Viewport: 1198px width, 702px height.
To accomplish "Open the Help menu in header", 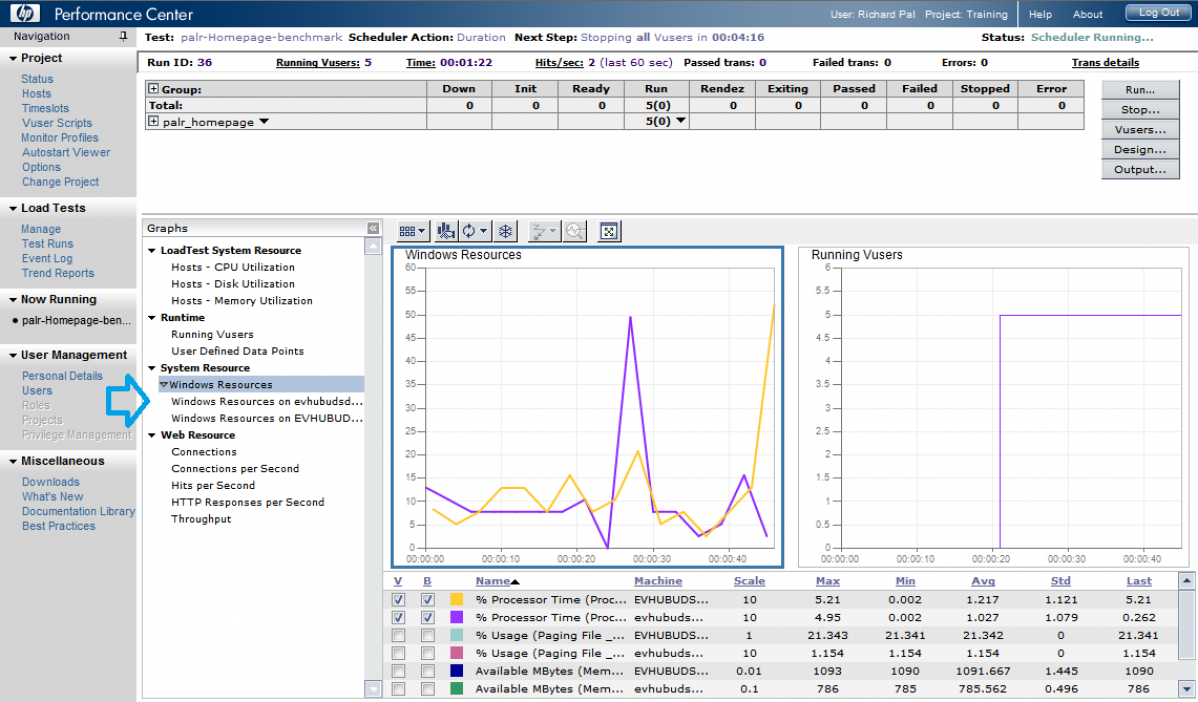I will (x=1040, y=14).
